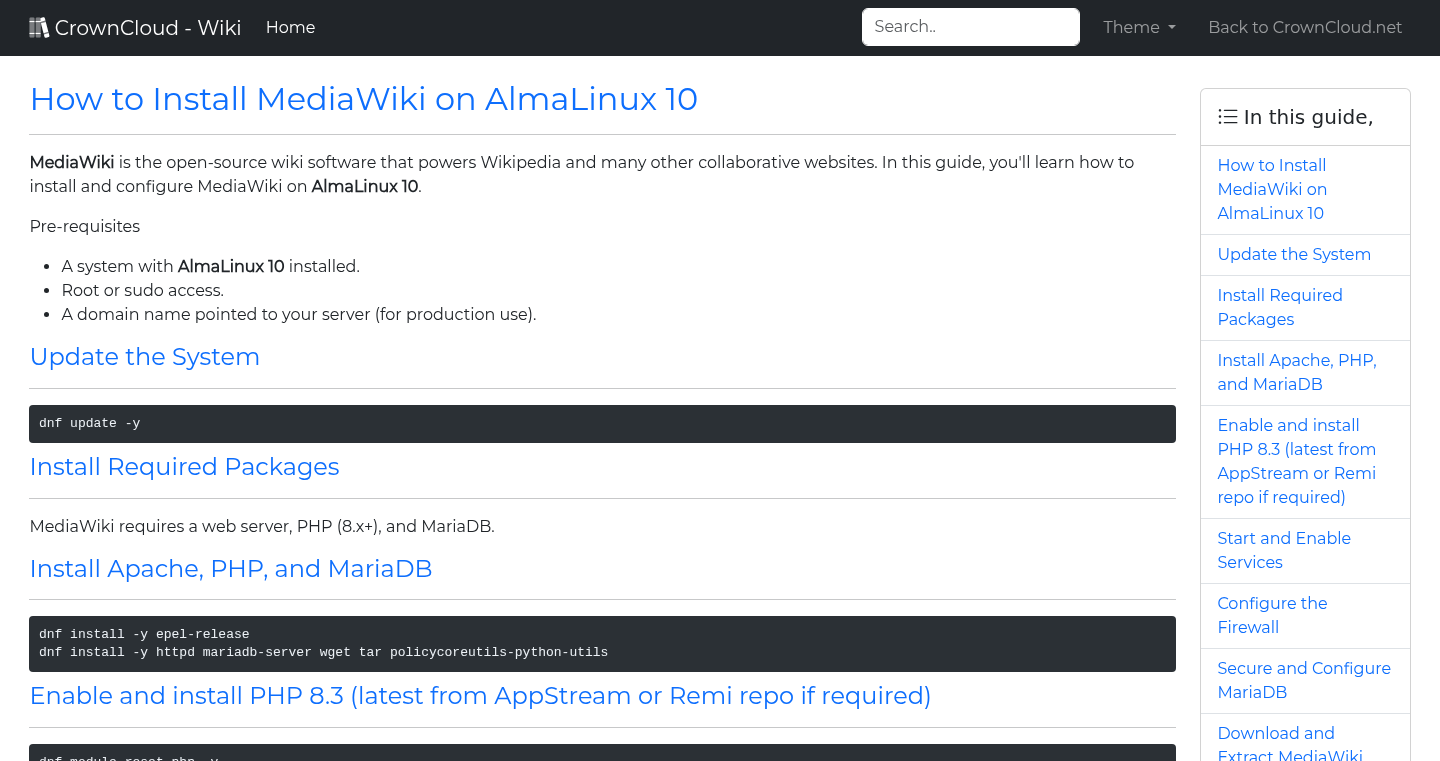1440x761 pixels.
Task: Click the main article title heading
Action: point(363,99)
